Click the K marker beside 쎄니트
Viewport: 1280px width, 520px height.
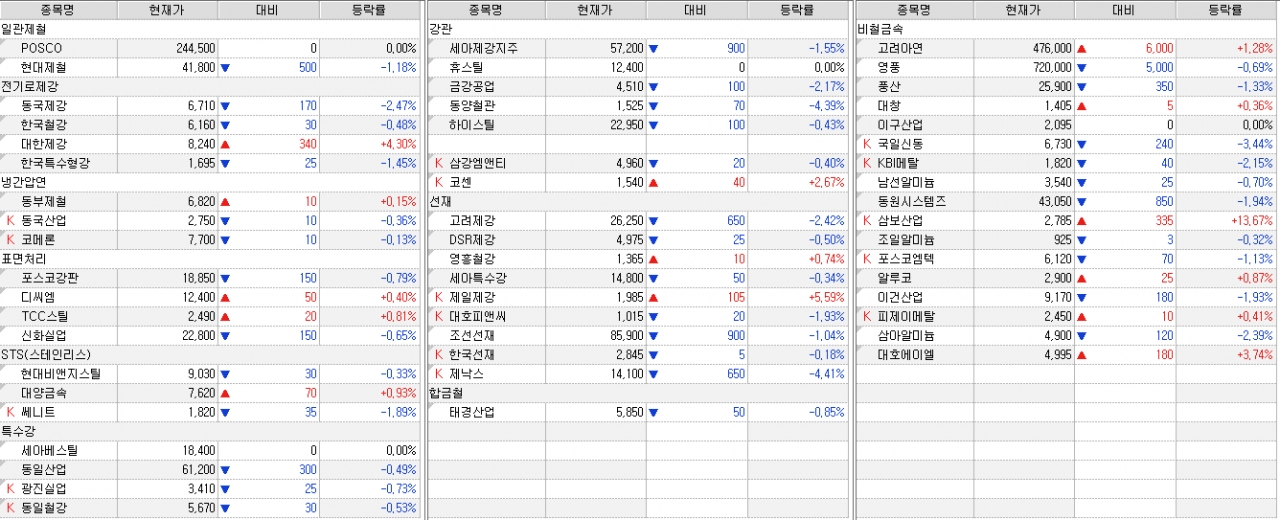click(11, 412)
